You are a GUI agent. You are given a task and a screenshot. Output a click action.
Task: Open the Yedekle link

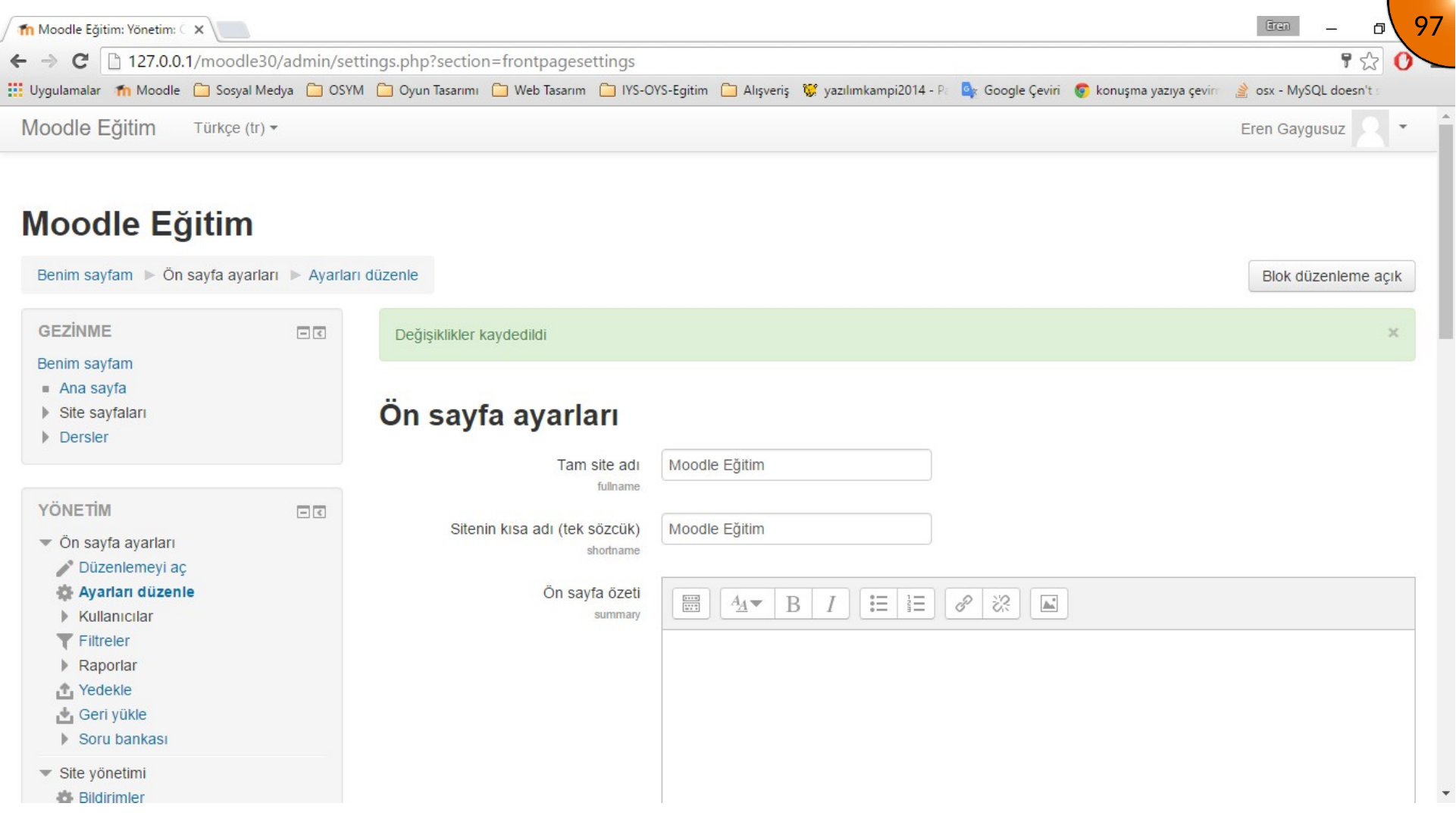105,691
